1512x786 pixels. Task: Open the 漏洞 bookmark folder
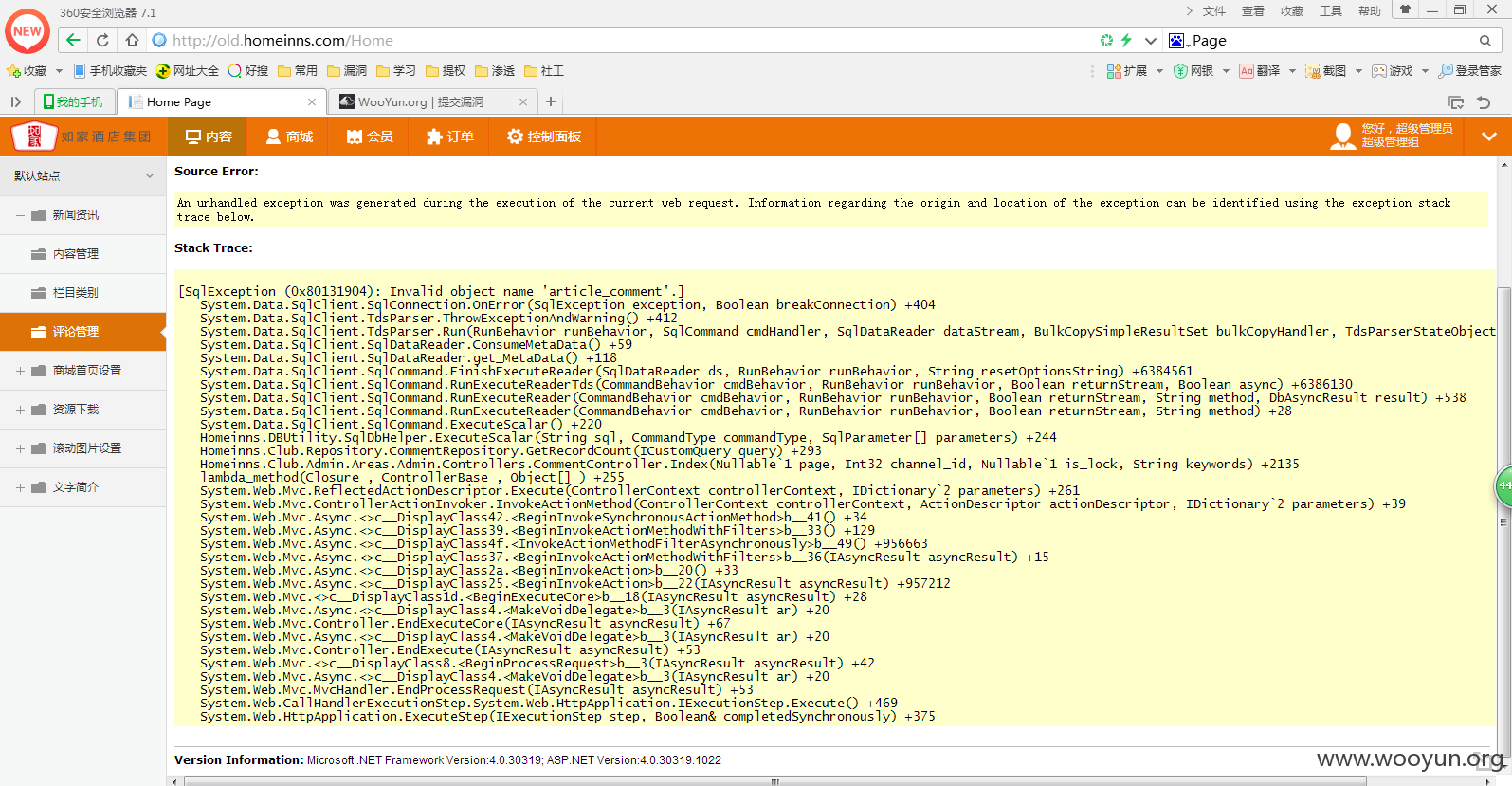coord(347,71)
